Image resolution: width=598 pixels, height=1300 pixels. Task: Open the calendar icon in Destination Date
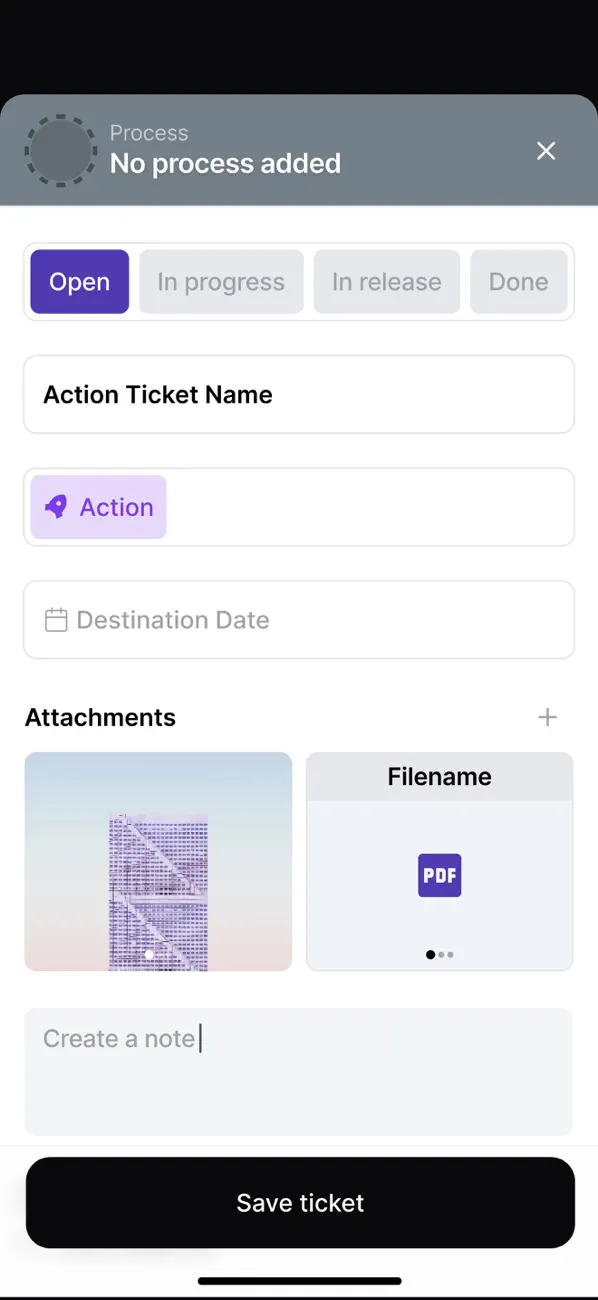[56, 619]
